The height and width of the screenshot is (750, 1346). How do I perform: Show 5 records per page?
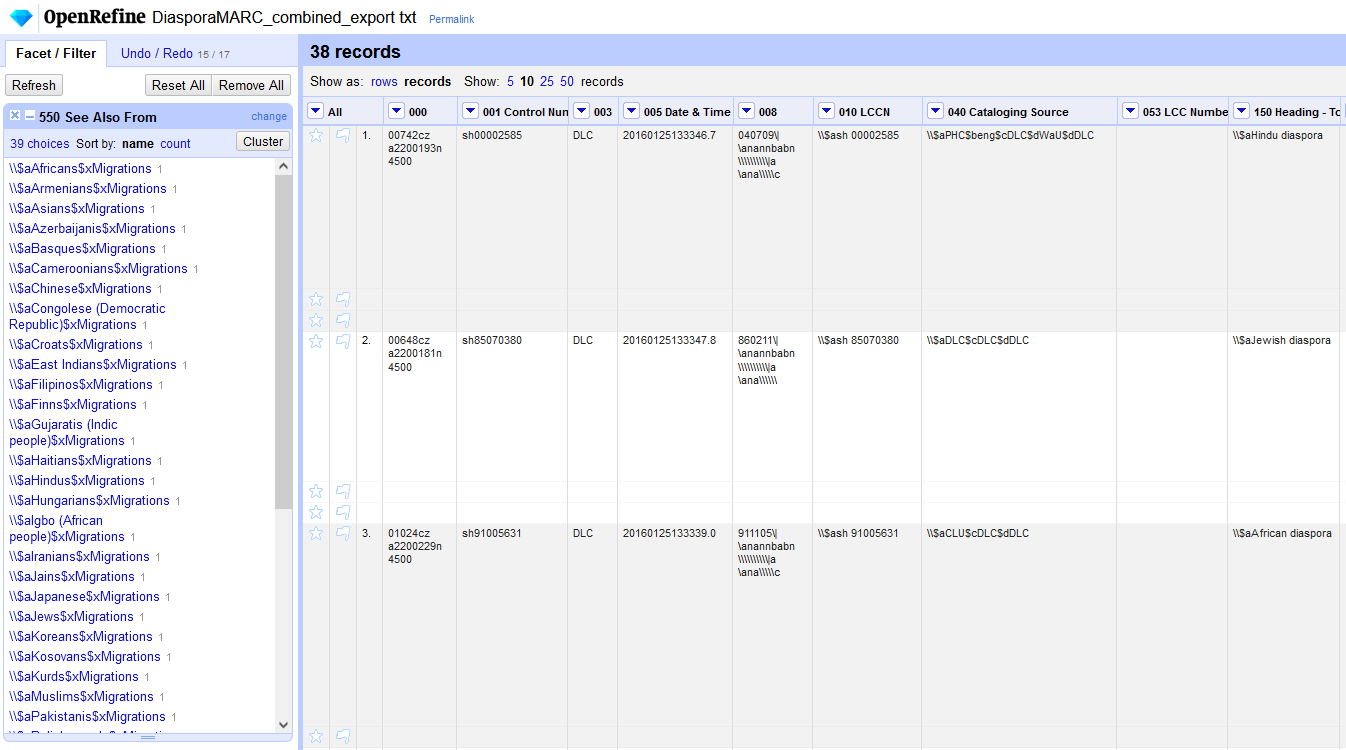point(510,81)
